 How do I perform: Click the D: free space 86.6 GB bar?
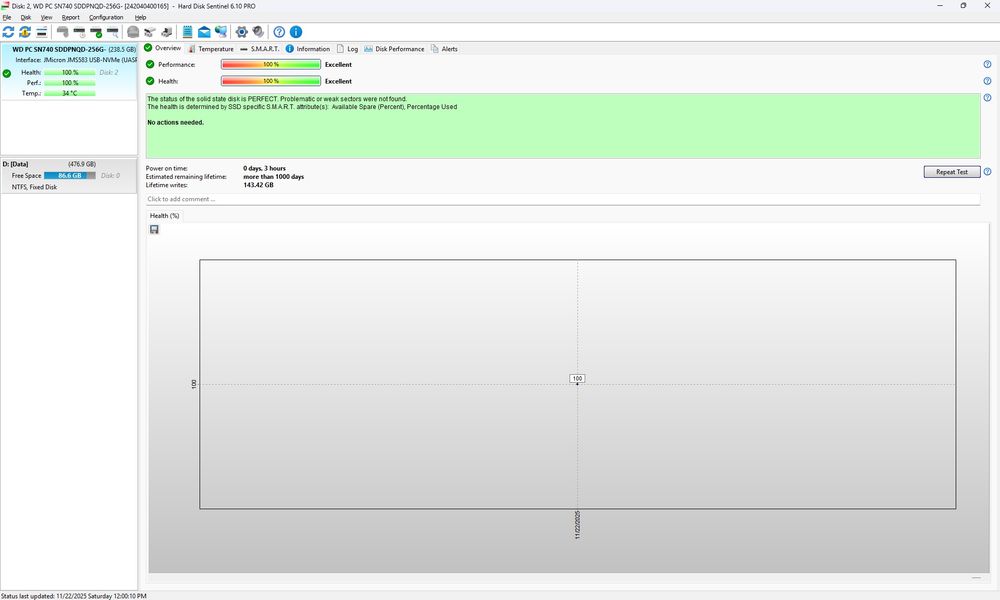pyautogui.click(x=70, y=175)
